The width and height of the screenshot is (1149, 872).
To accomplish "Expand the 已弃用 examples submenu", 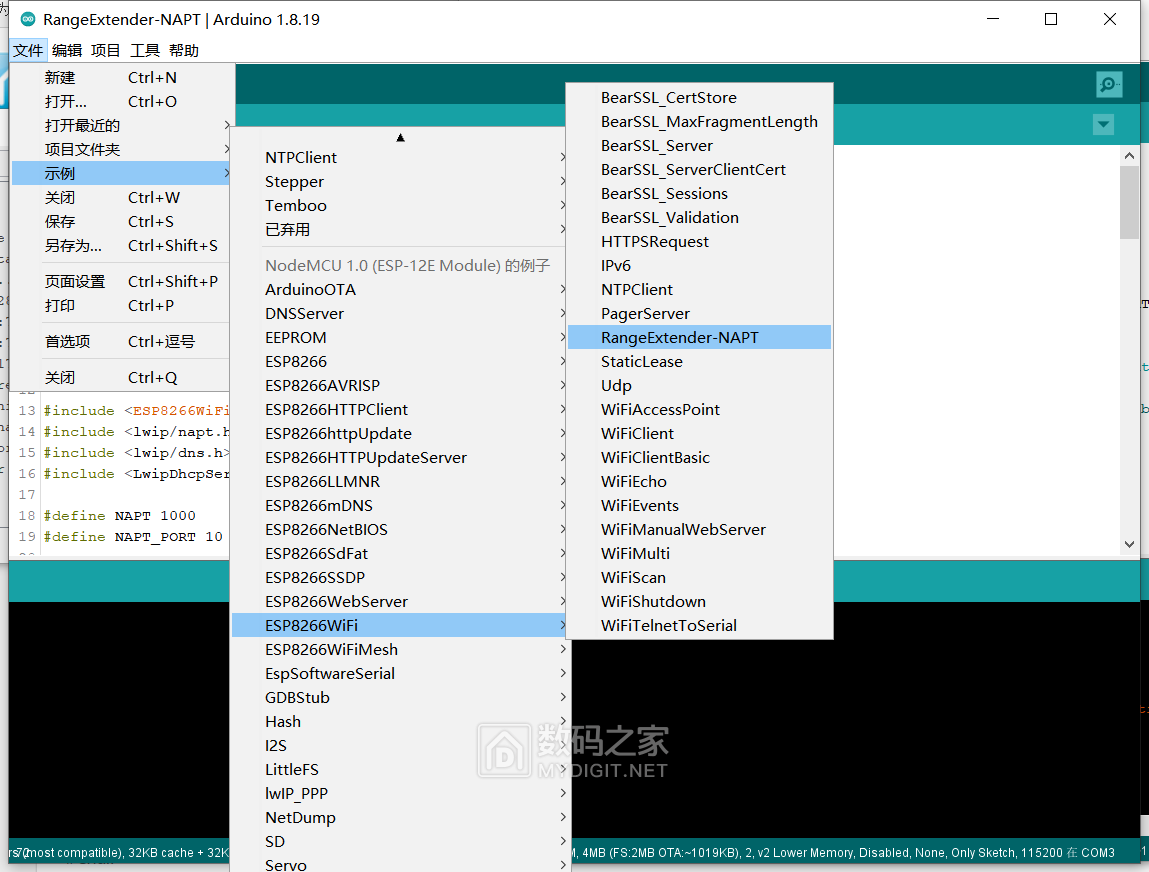I will tap(400, 229).
